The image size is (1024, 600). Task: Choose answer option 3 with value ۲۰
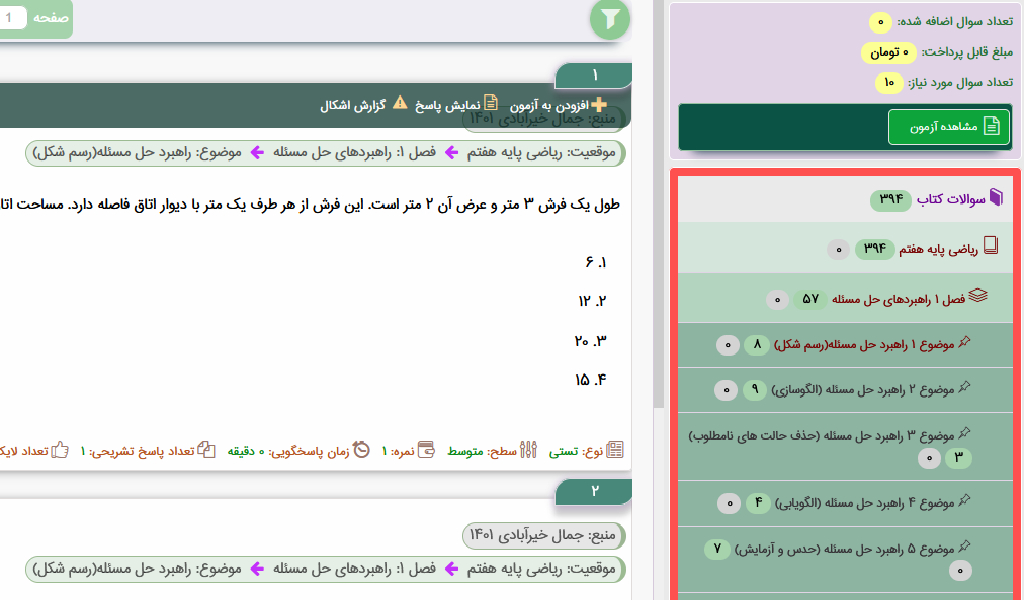(x=590, y=341)
